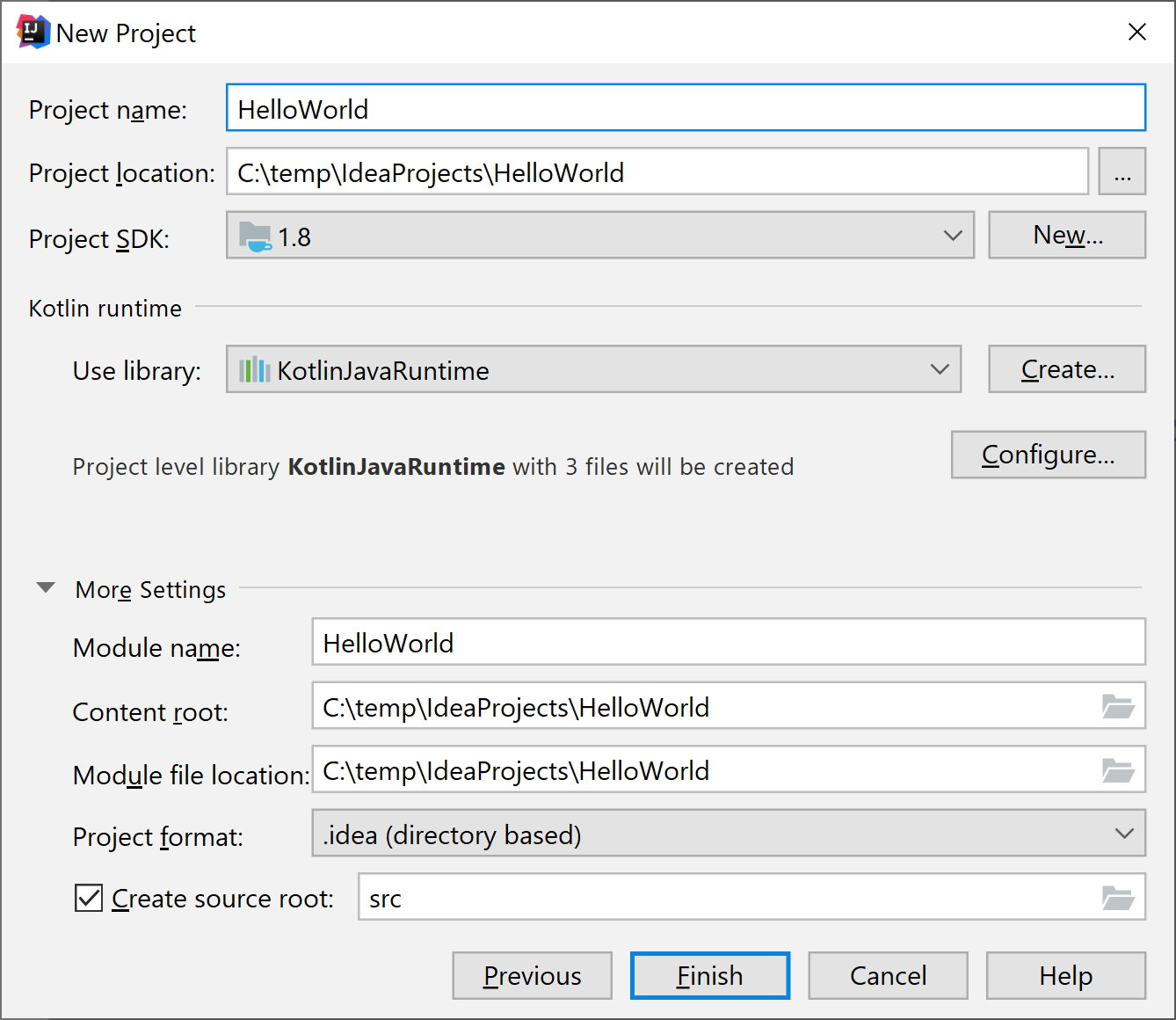The height and width of the screenshot is (1020, 1176).
Task: Click Configure... to adjust library files
Action: click(1048, 455)
